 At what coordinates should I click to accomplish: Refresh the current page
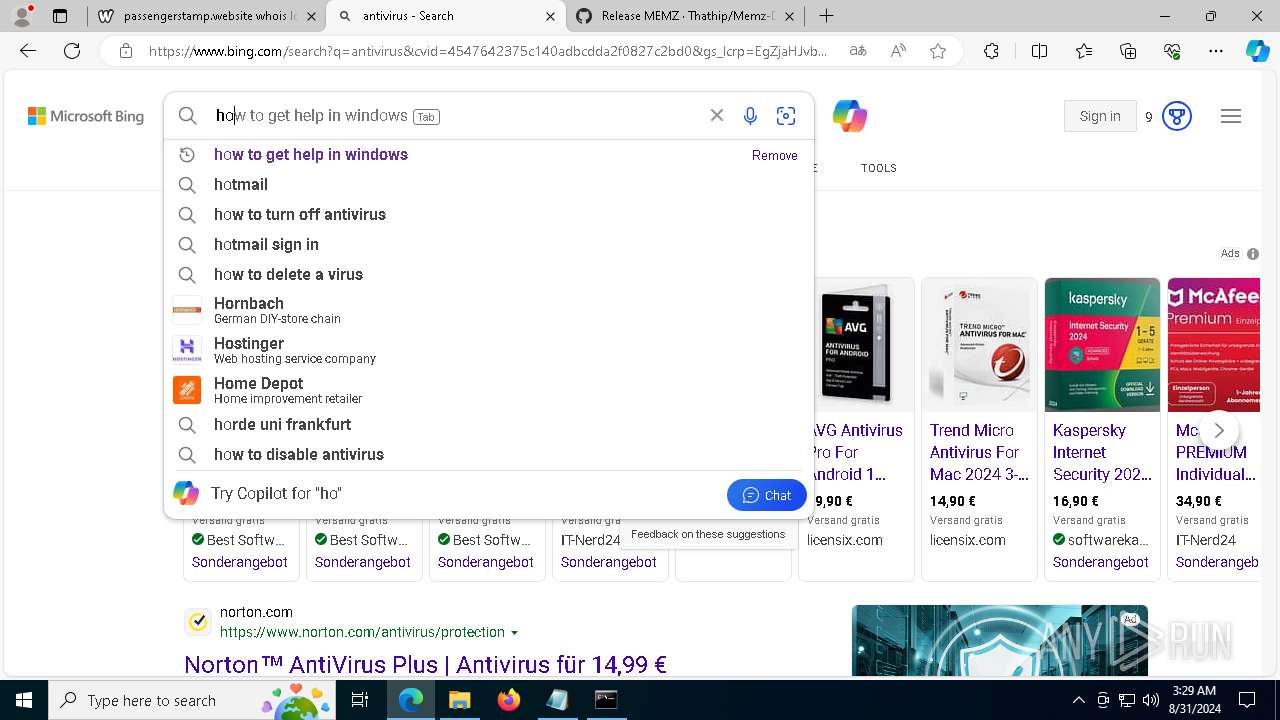click(72, 51)
